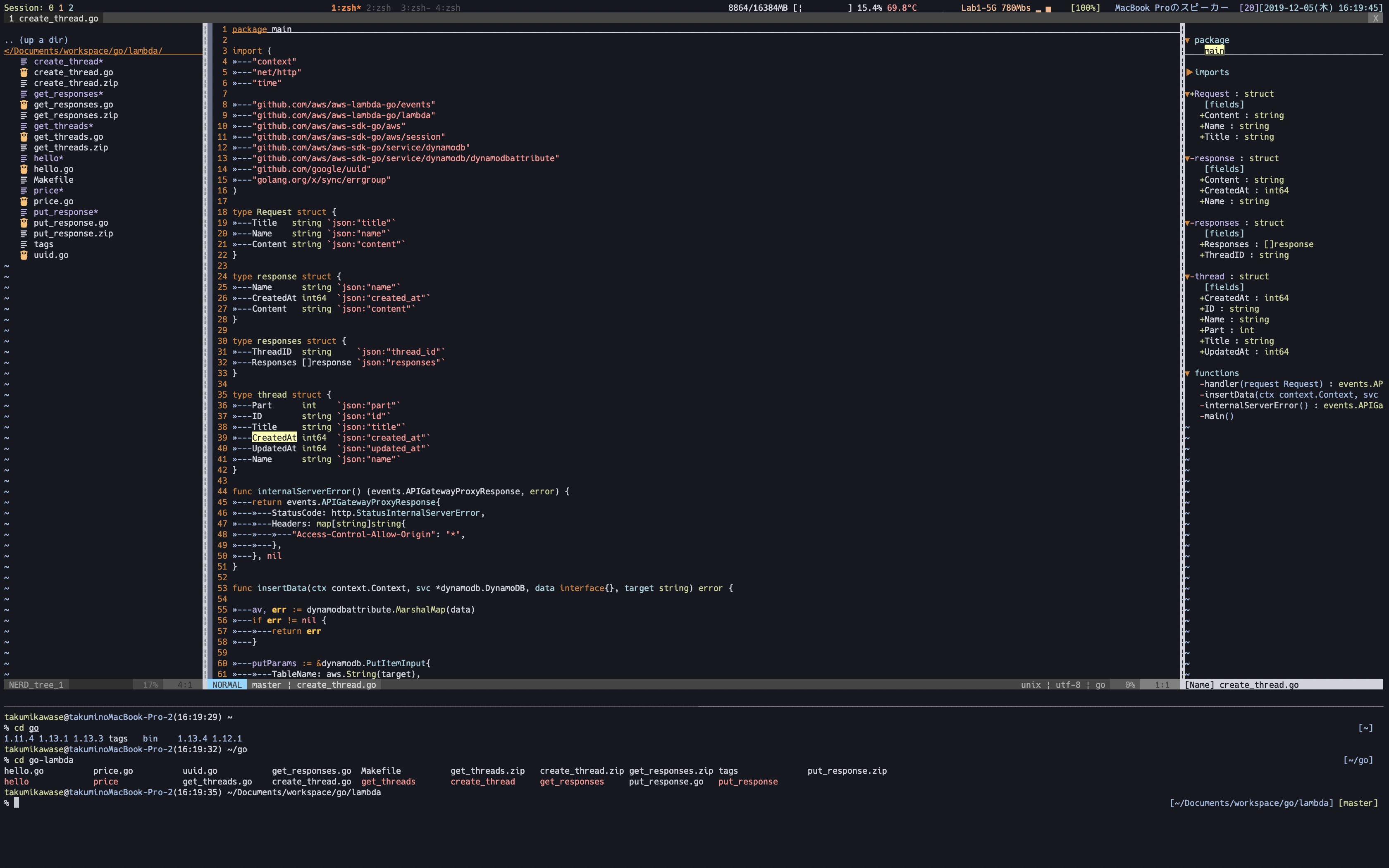
Task: Click the [100%] battery indicator
Action: pos(1086,7)
